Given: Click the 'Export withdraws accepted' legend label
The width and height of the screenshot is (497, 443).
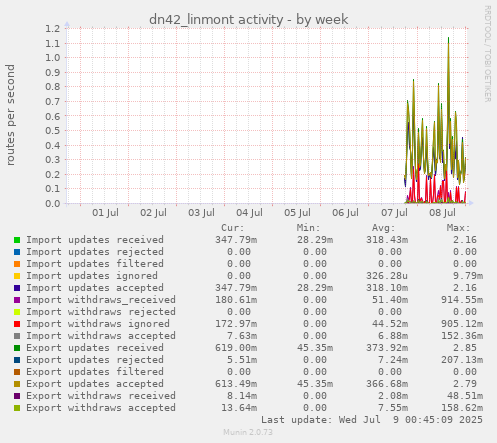Looking at the screenshot, I should click(x=101, y=408).
